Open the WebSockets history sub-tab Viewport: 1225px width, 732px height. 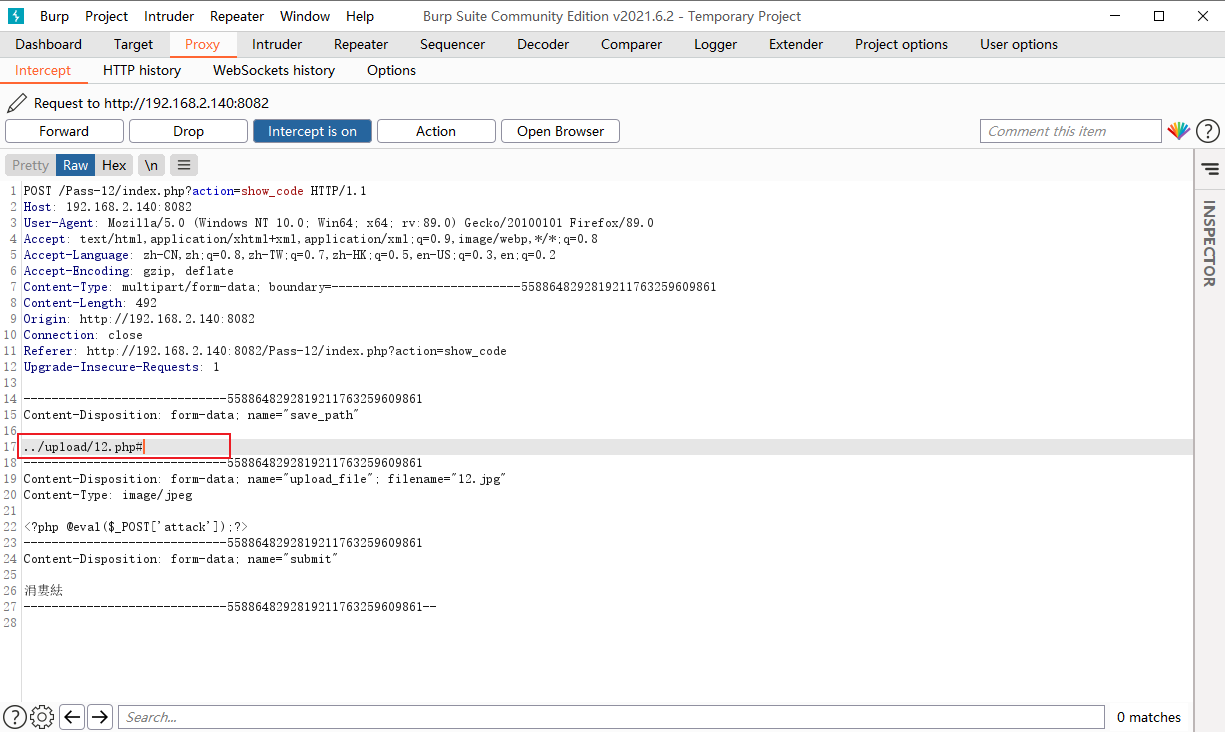coord(274,70)
